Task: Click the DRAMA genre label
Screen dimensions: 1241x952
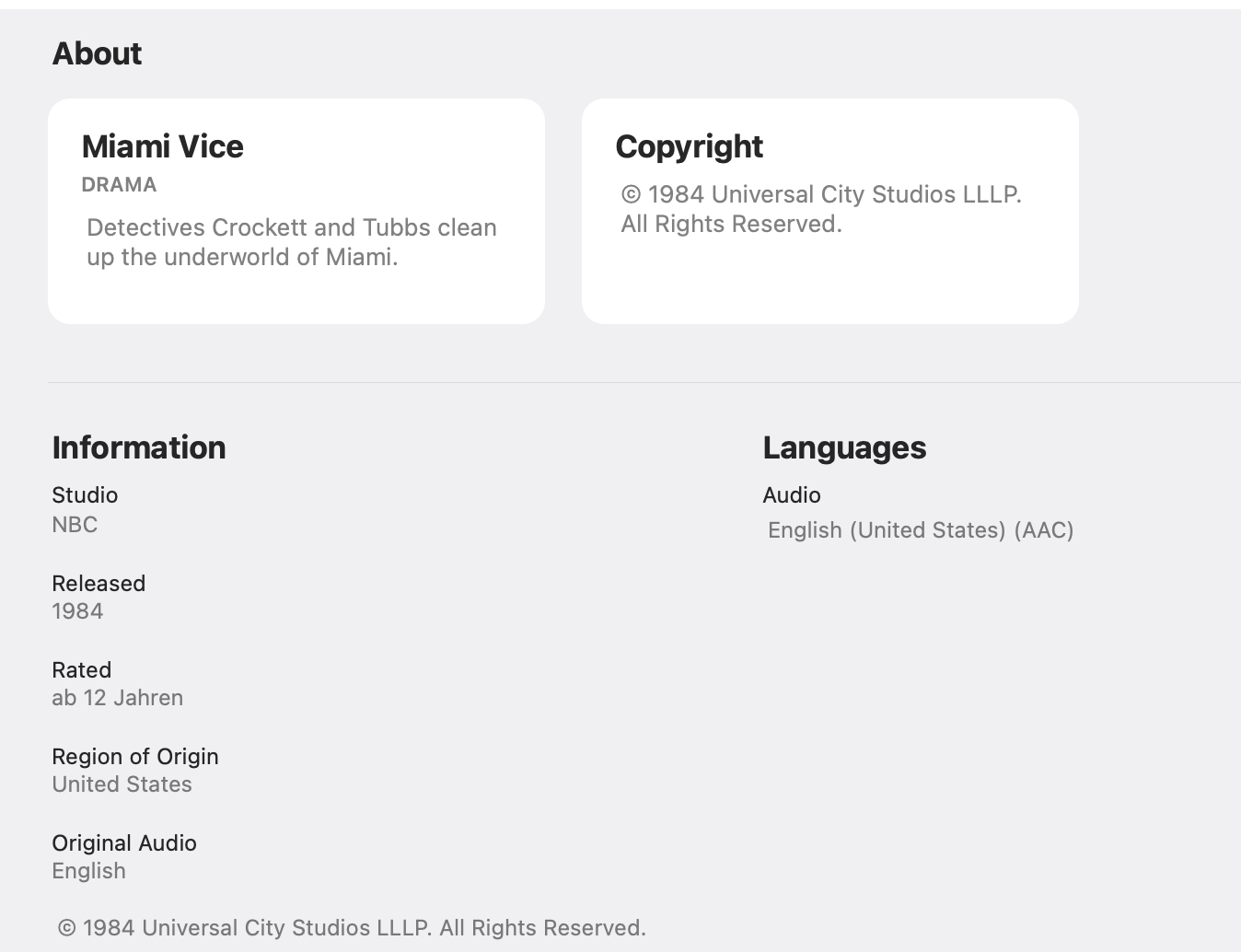Action: point(119,185)
